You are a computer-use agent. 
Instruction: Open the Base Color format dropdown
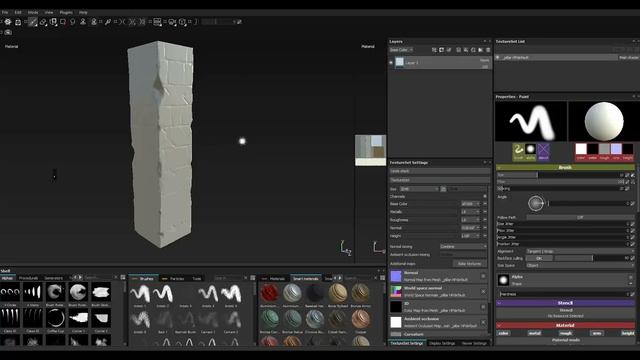(470, 204)
